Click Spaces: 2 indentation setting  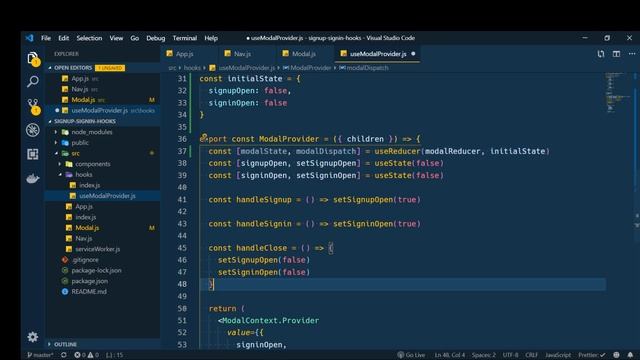point(484,355)
